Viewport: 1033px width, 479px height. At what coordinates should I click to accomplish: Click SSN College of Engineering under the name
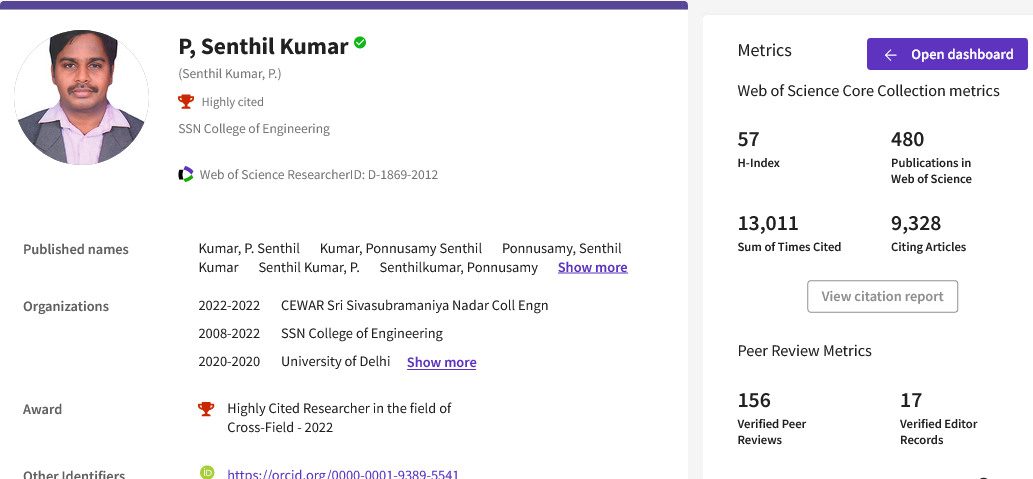pyautogui.click(x=254, y=128)
